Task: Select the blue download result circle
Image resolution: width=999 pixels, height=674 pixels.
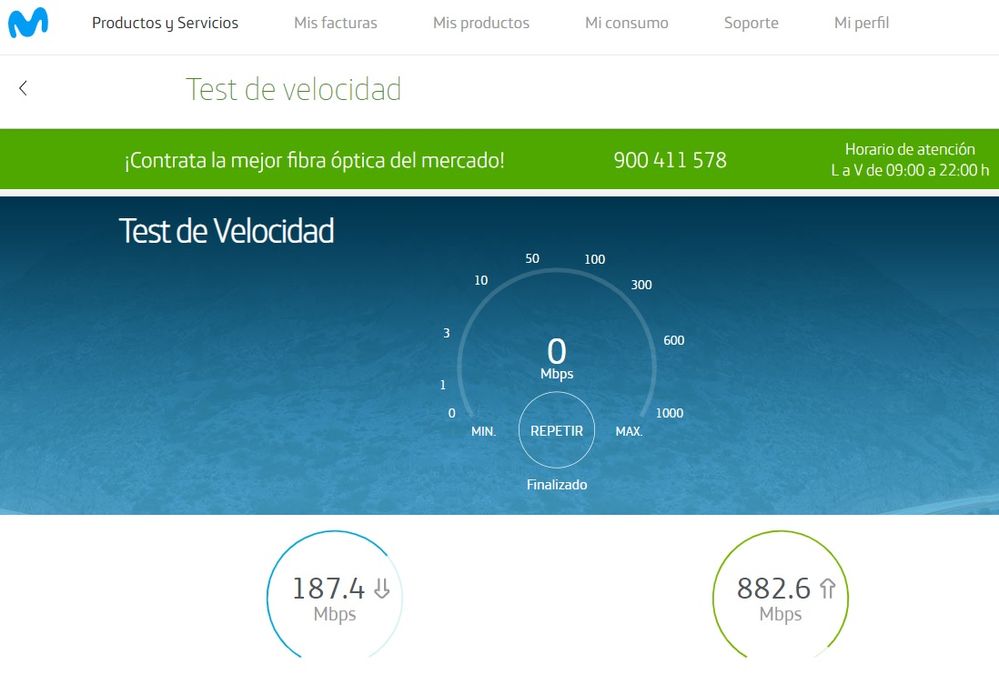Action: click(334, 596)
